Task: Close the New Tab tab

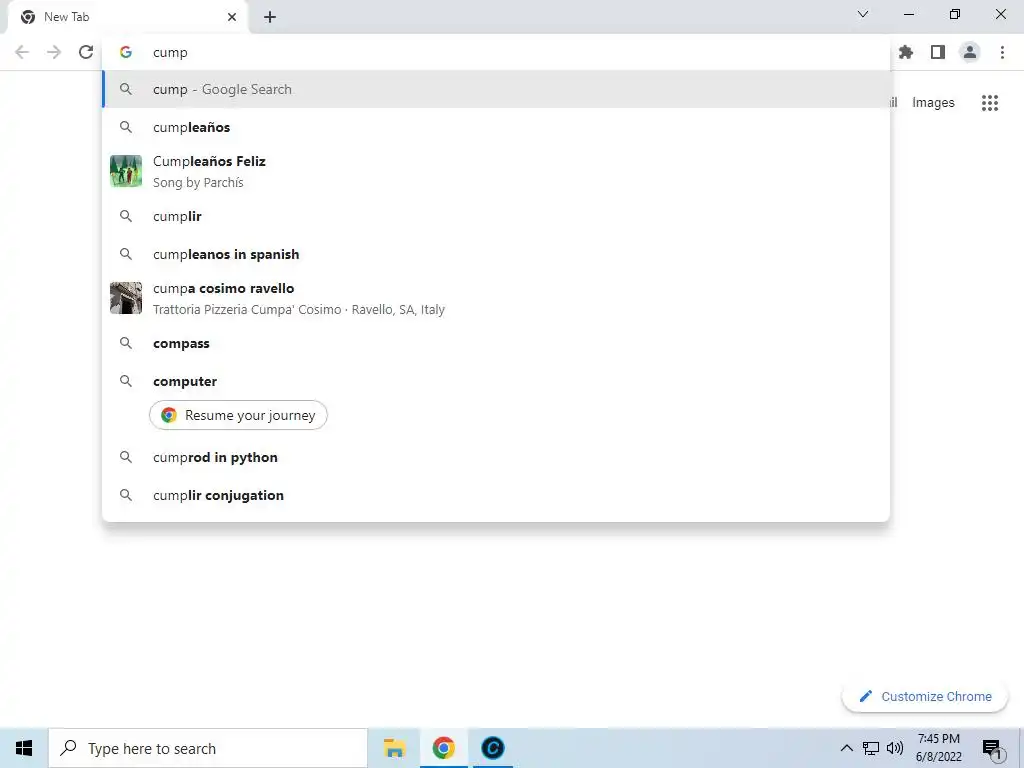Action: [x=232, y=17]
